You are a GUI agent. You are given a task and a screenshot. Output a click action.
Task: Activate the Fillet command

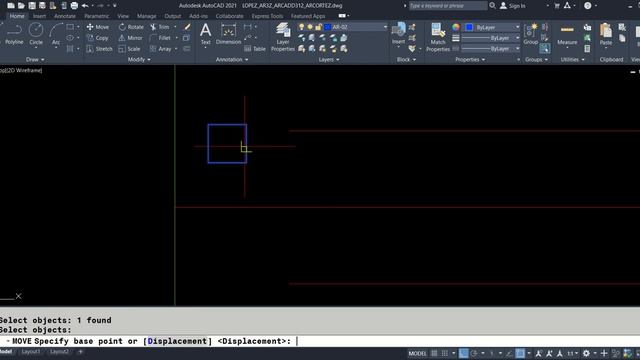(x=160, y=38)
